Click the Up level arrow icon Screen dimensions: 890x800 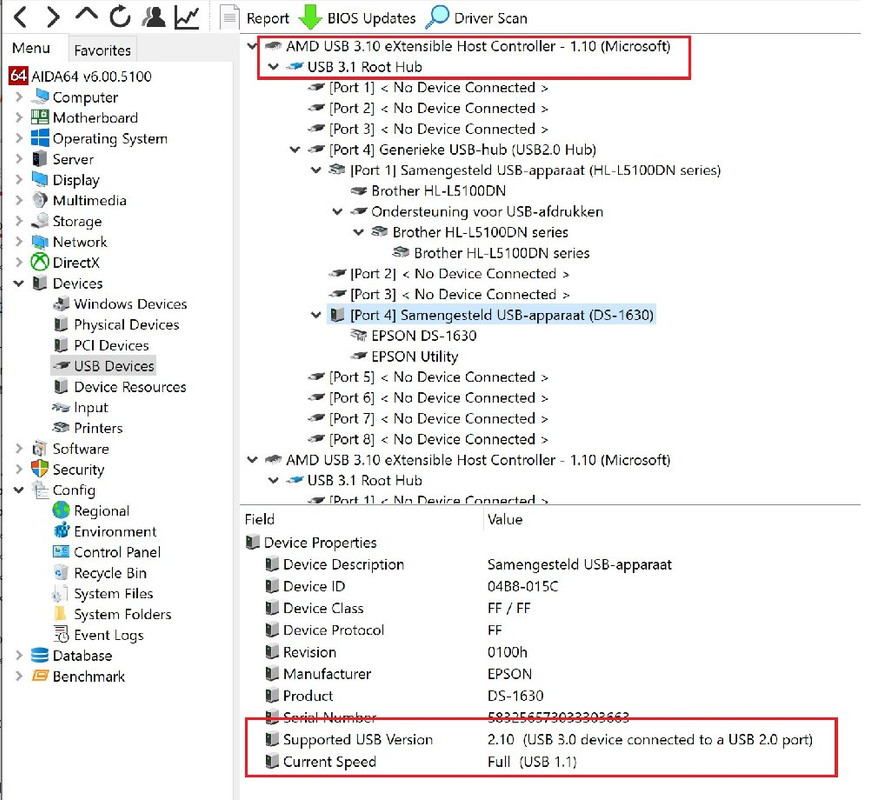pyautogui.click(x=86, y=15)
